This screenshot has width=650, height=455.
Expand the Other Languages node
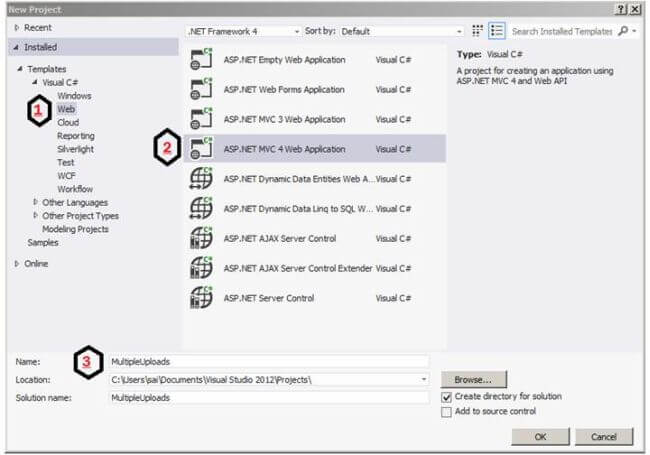[35, 202]
